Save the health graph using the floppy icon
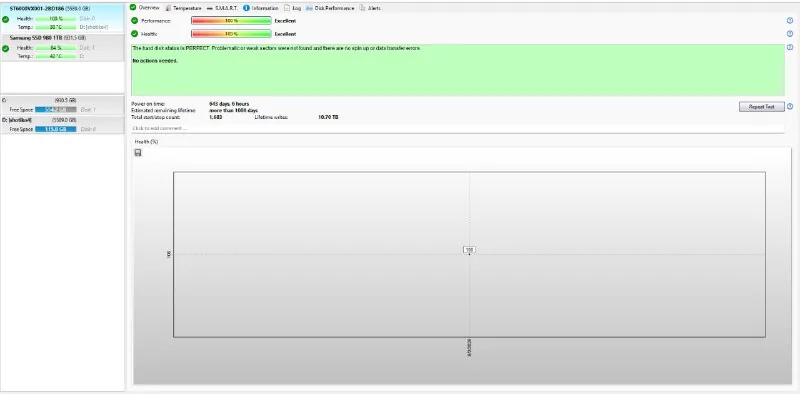800x394 pixels. point(138,153)
